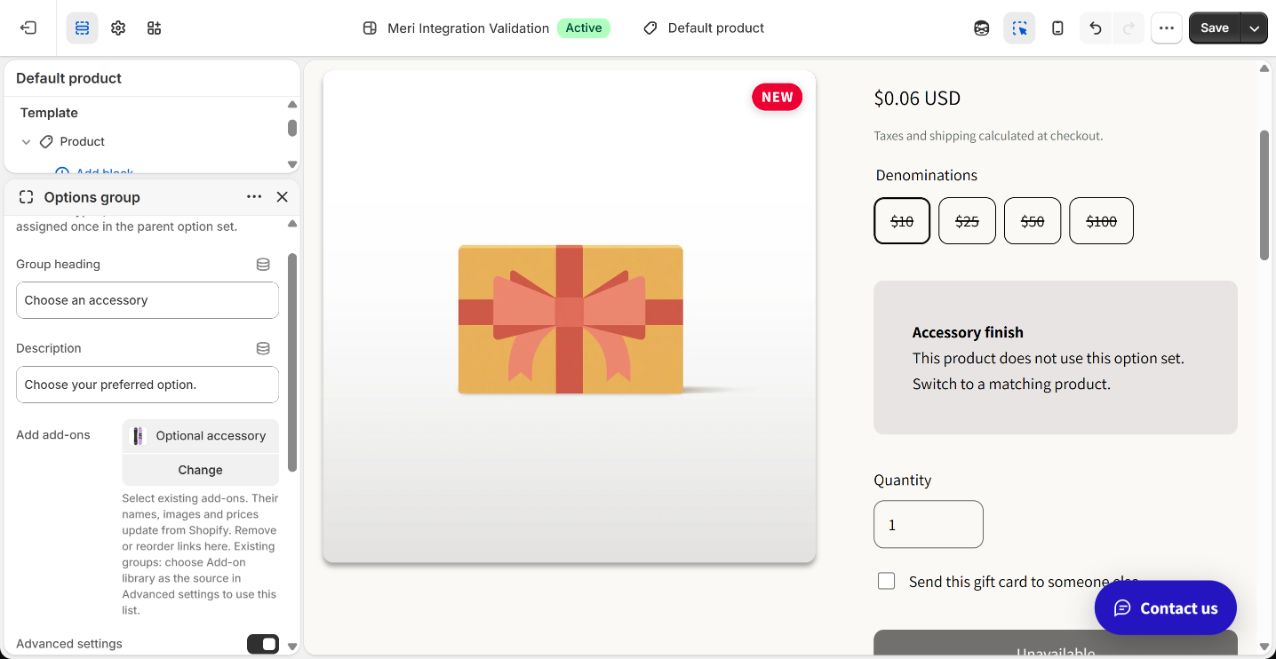Connect dynamic source for Group heading

tap(263, 264)
